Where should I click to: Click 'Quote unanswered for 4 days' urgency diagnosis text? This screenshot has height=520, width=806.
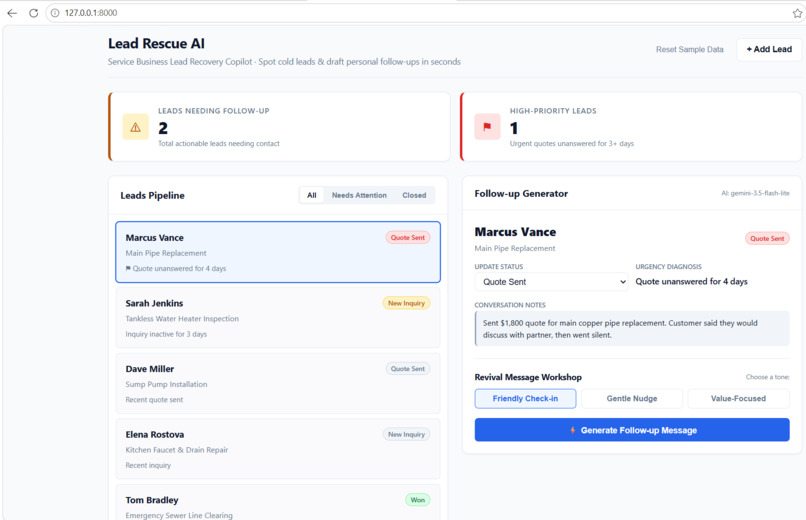coord(691,282)
